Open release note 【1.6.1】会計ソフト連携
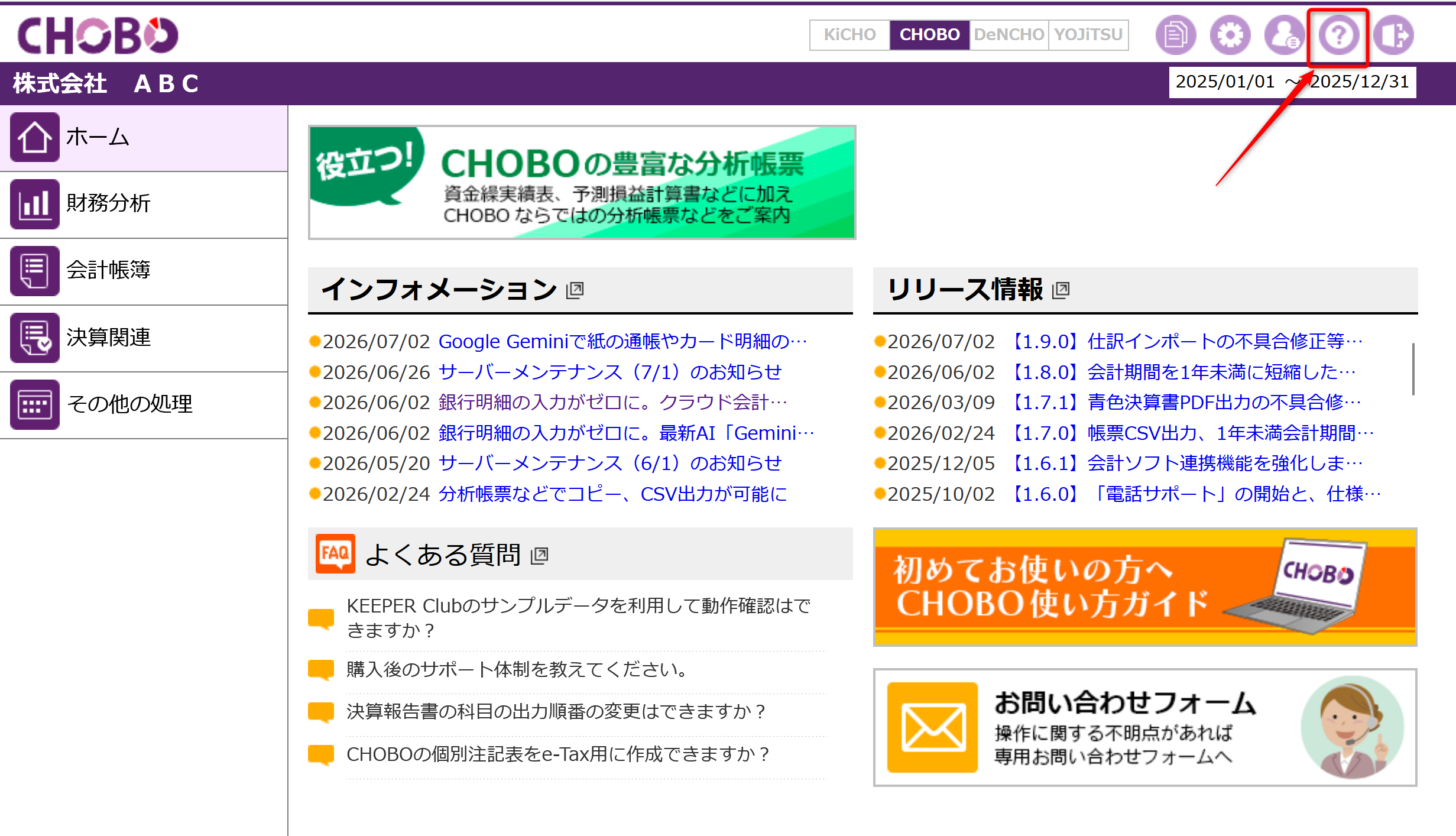 (x=1185, y=464)
